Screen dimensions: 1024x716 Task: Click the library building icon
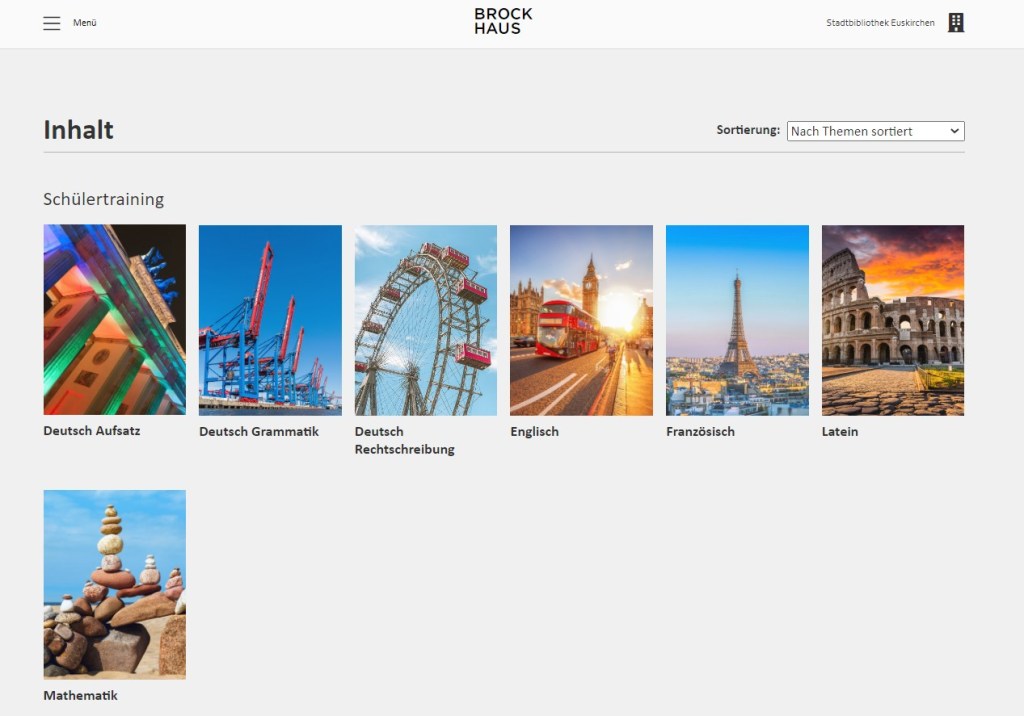point(956,23)
